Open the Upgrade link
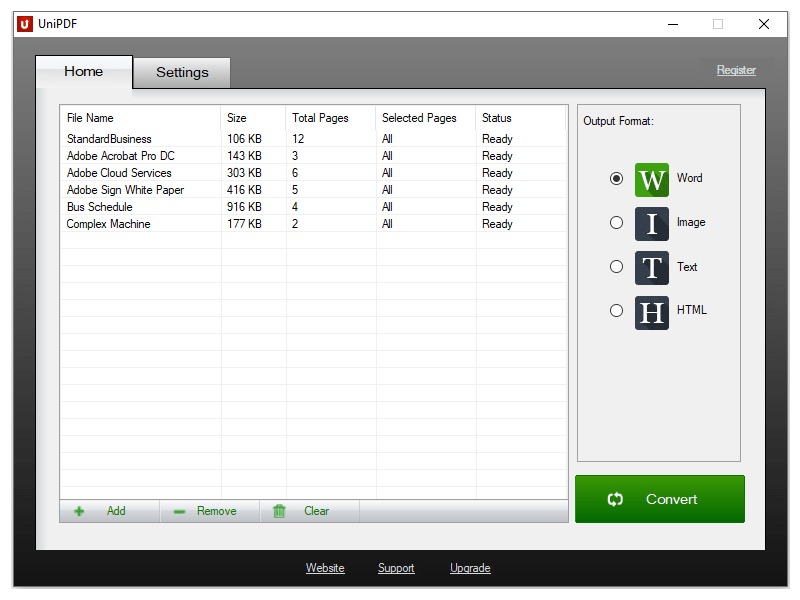The width and height of the screenshot is (800, 600). [470, 568]
